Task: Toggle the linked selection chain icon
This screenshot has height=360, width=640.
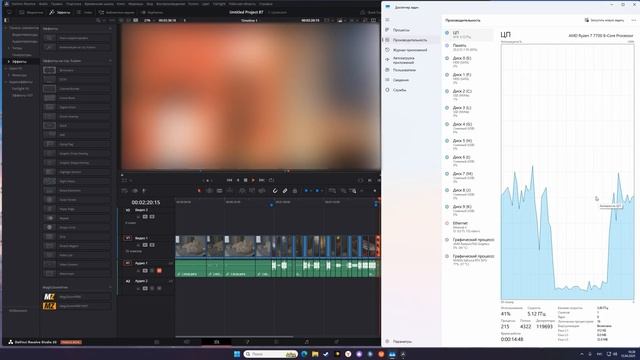Action: pos(285,191)
